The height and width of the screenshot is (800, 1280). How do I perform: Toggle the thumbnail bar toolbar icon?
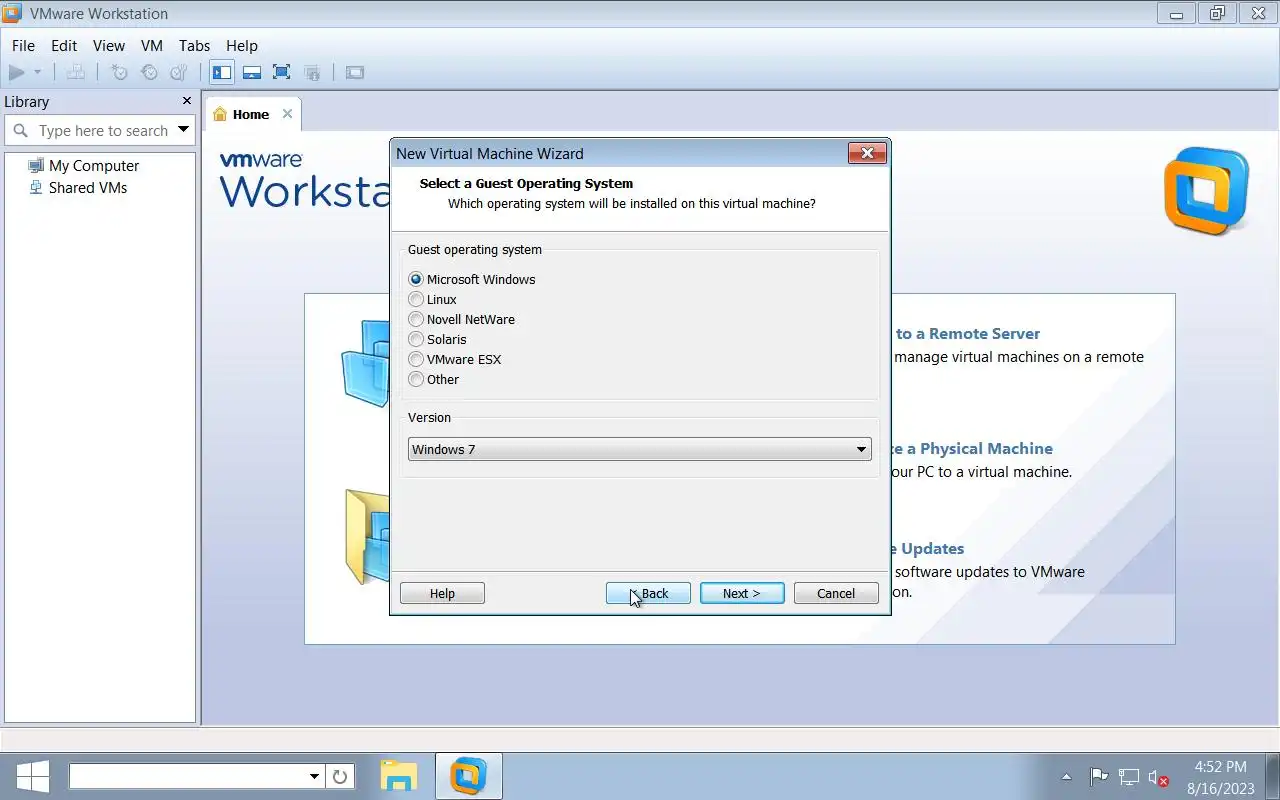[x=252, y=72]
